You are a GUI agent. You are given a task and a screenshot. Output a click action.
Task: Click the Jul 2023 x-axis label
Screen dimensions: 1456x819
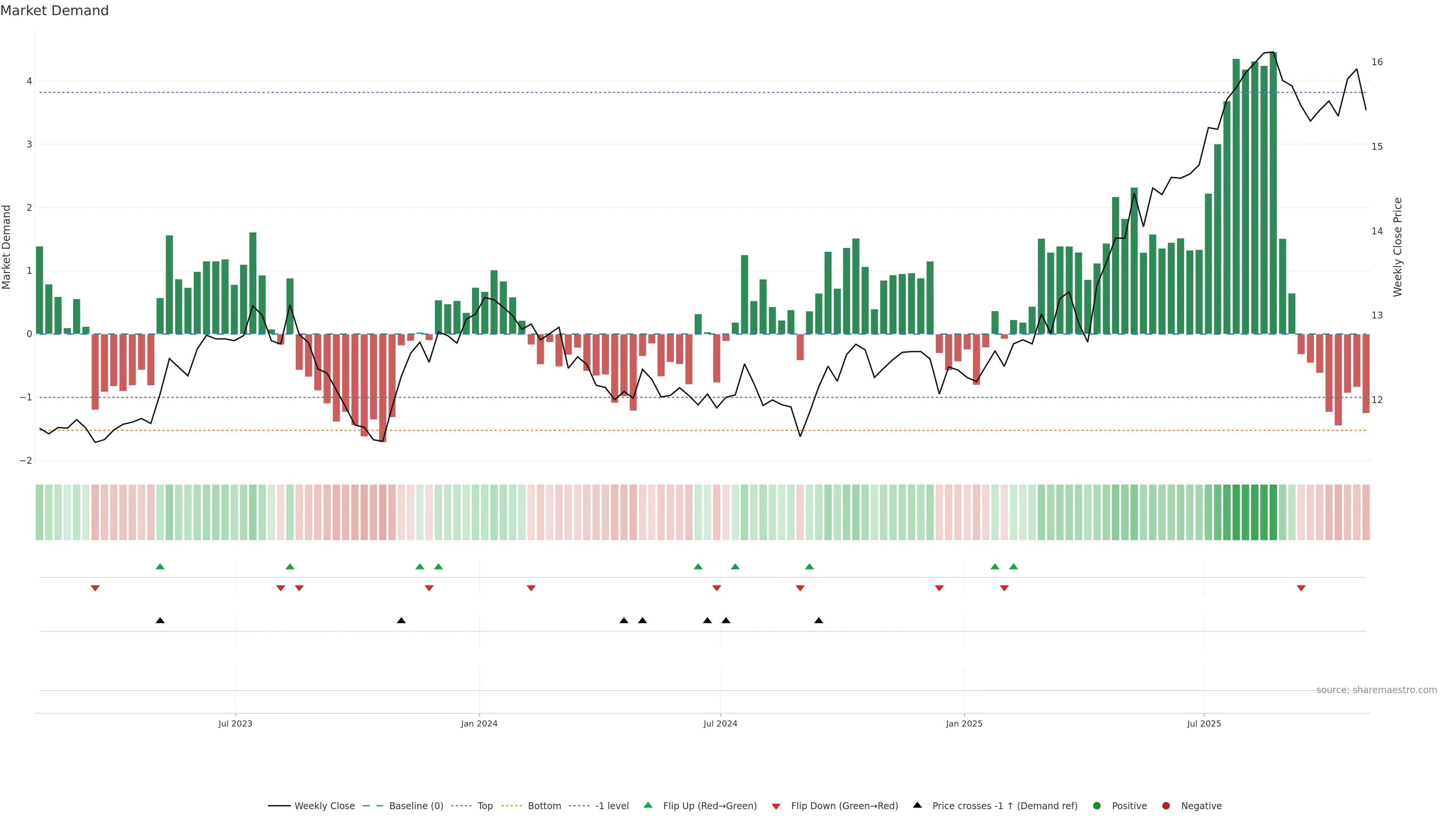point(235,723)
